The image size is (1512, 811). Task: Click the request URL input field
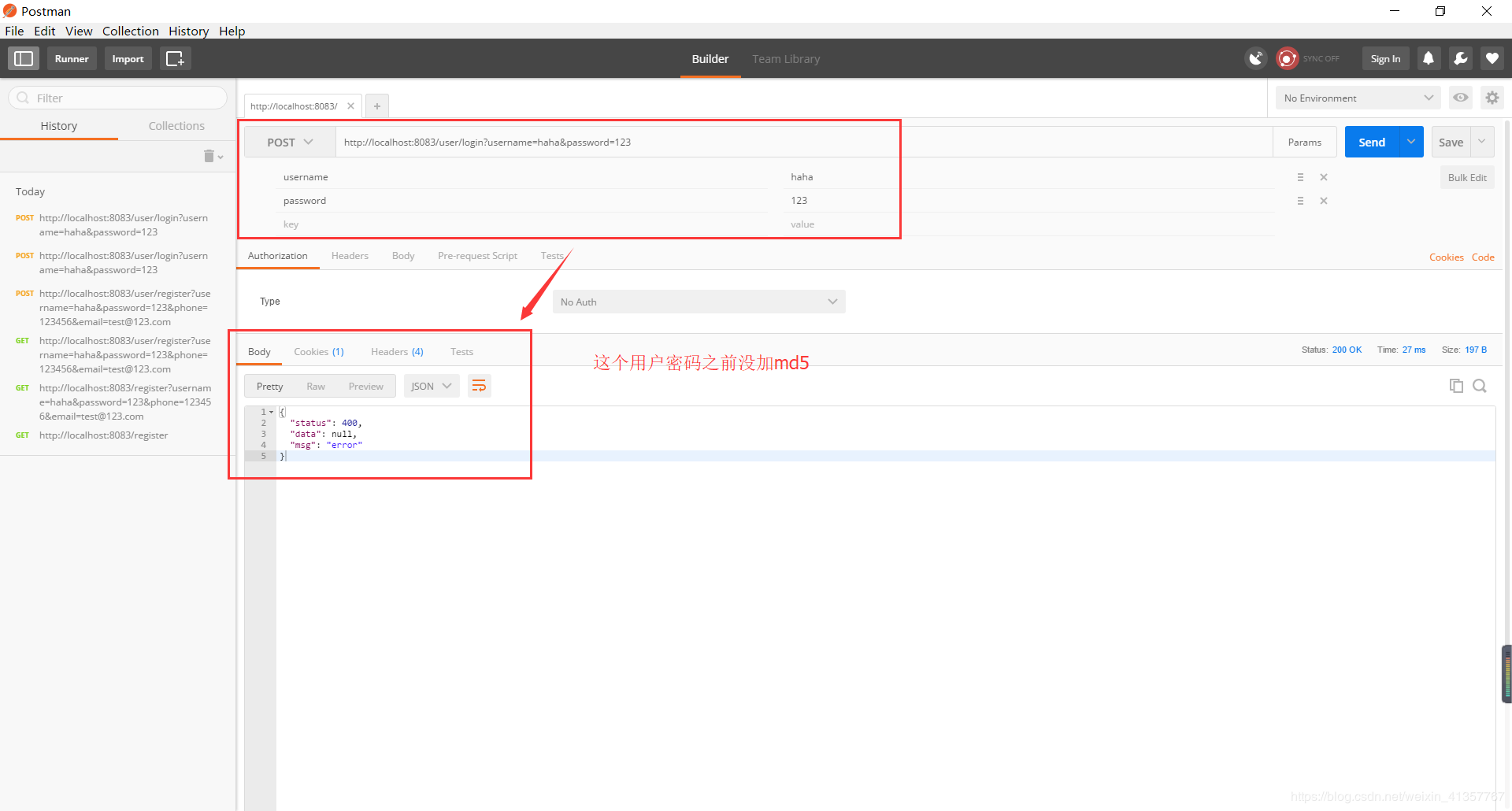tap(803, 143)
